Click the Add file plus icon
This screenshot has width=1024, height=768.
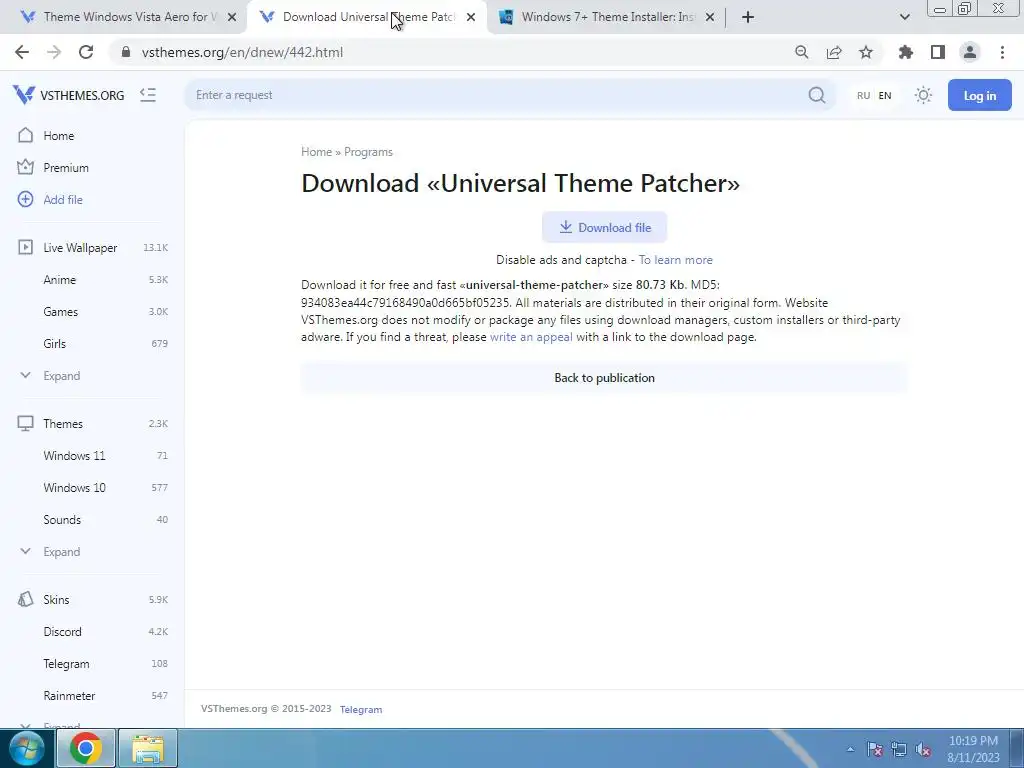coord(25,200)
